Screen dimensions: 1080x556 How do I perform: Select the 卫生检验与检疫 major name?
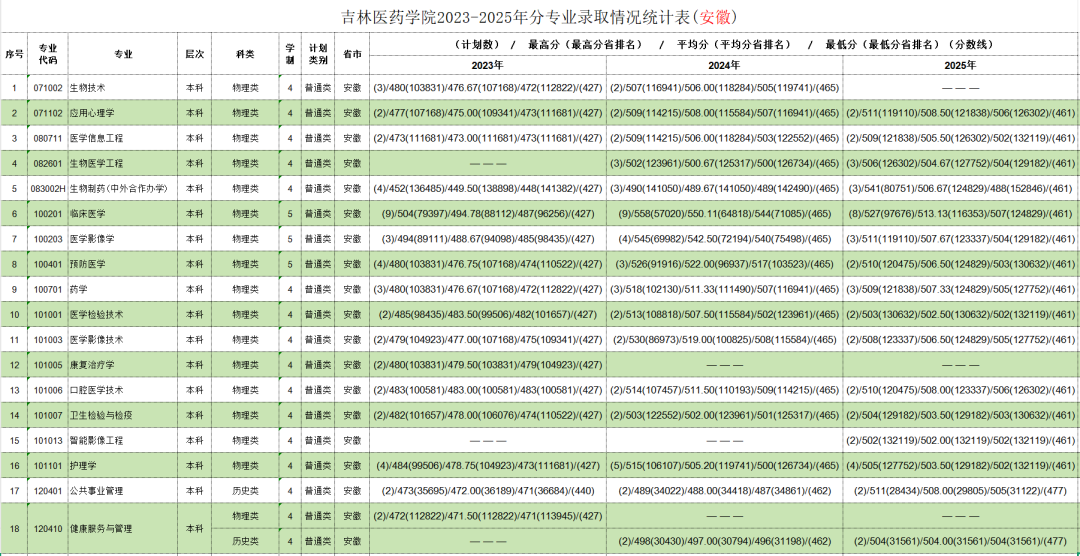click(101, 415)
